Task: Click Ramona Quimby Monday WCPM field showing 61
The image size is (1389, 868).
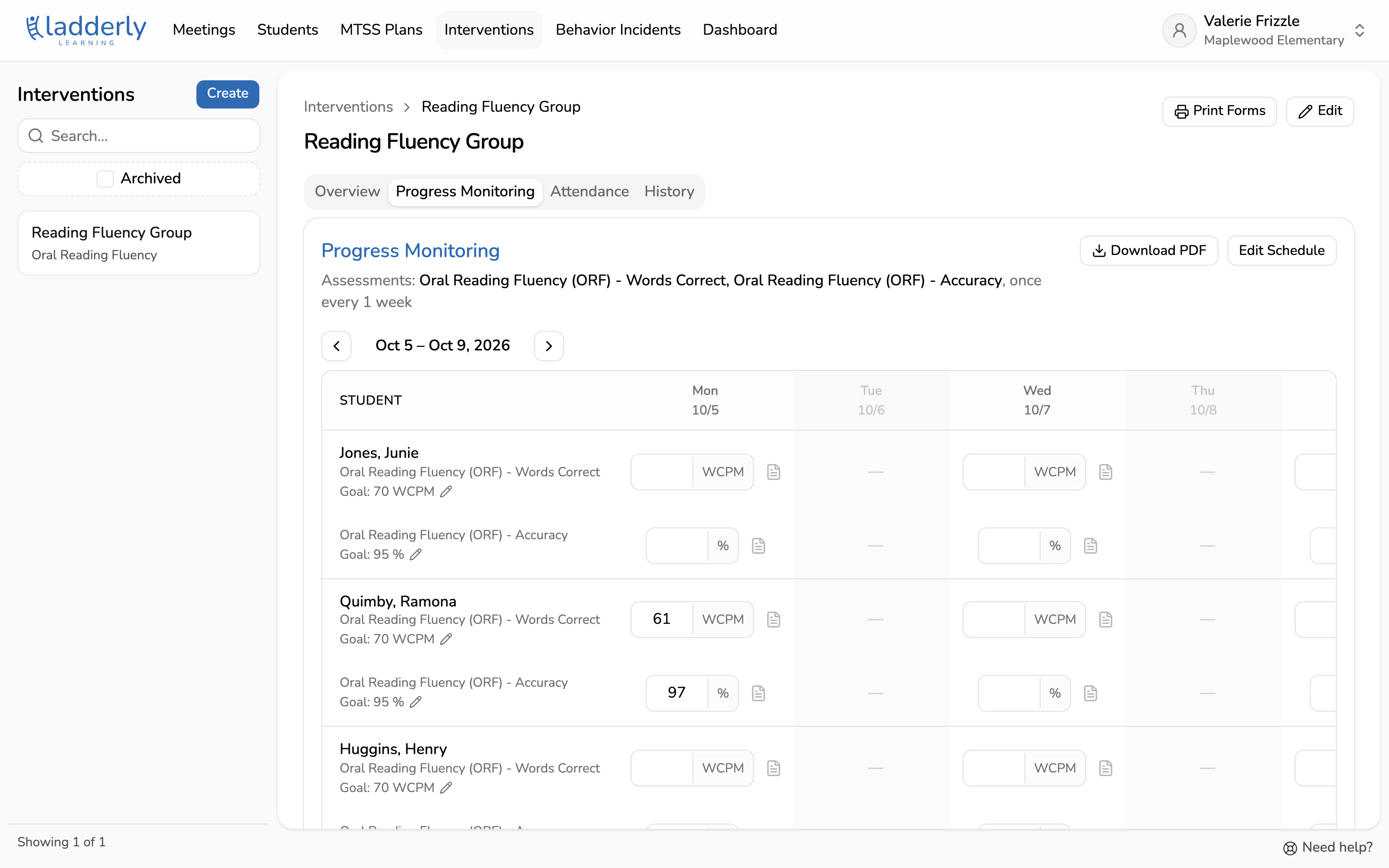Action: tap(662, 620)
